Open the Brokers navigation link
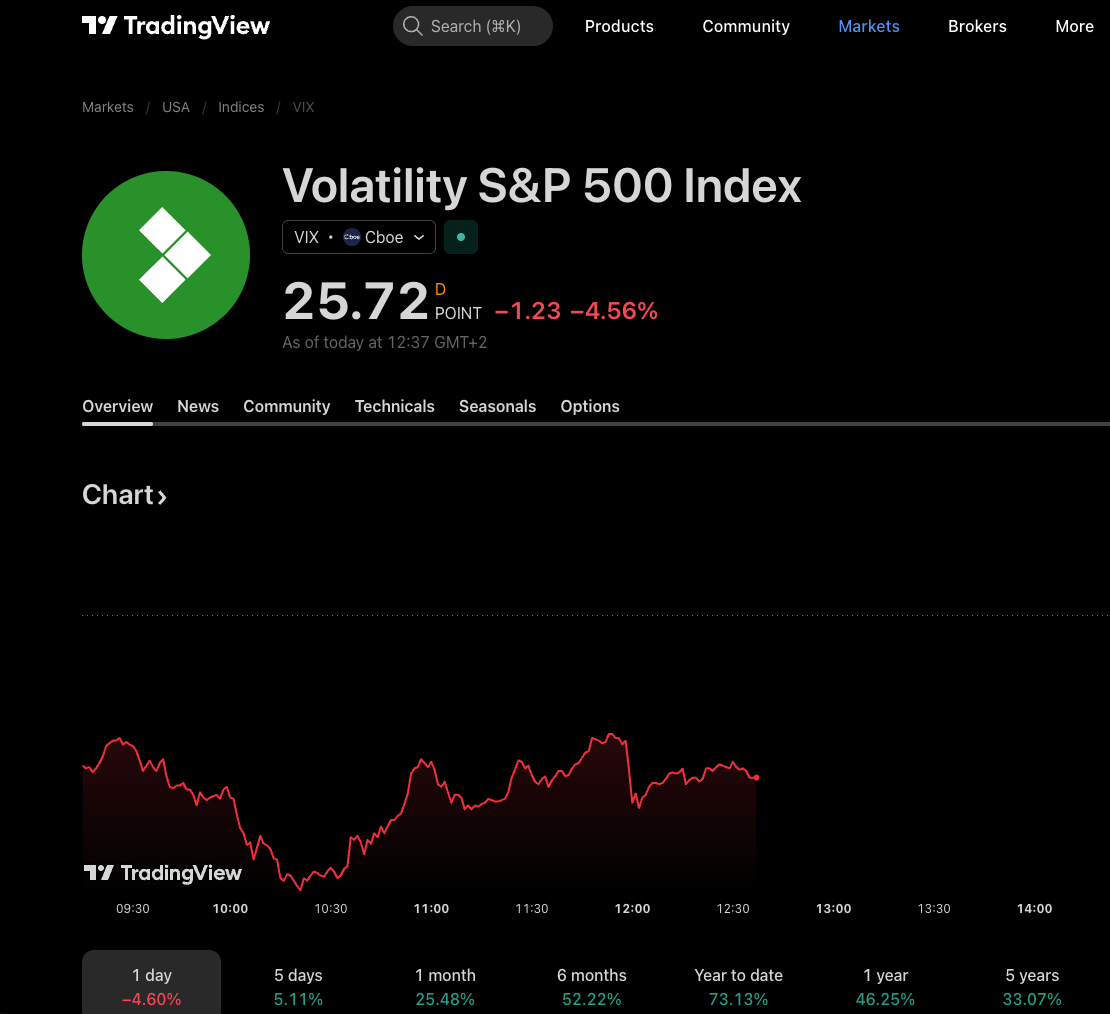This screenshot has width=1110, height=1014. [977, 26]
